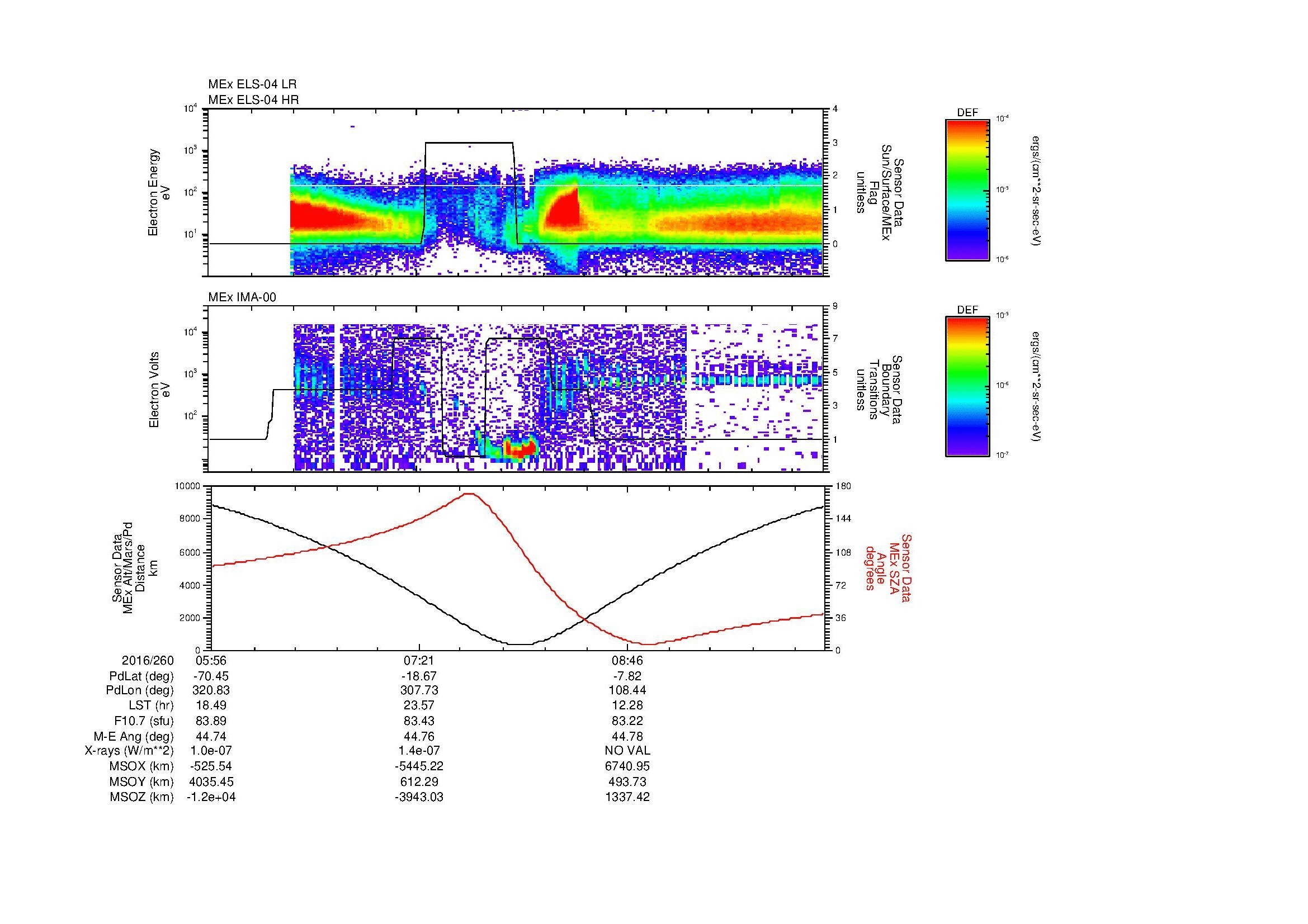Click the PdLat (deg) row label
The height and width of the screenshot is (924, 1308).
point(141,676)
